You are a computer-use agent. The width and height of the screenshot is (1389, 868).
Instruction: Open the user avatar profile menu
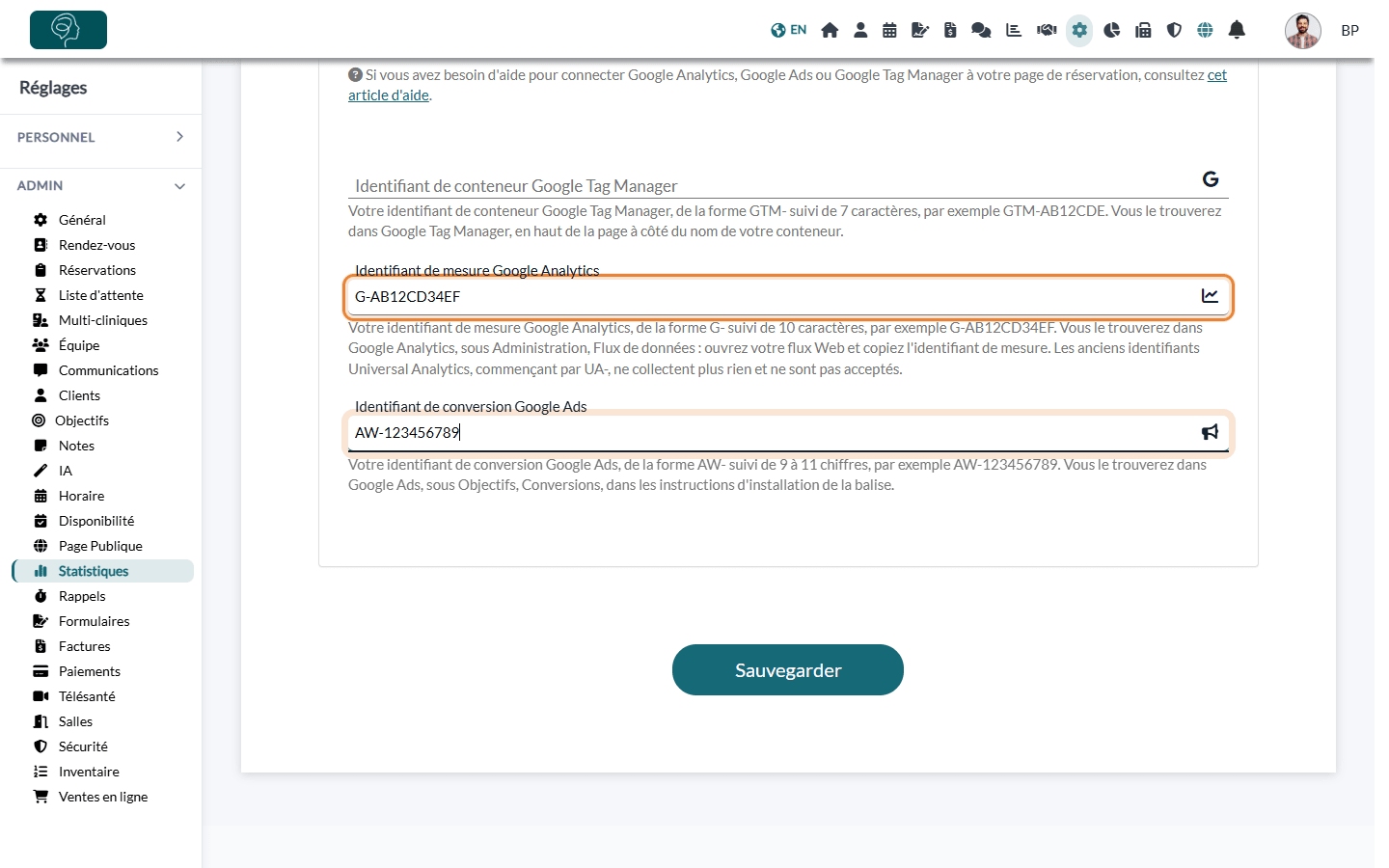1303,31
